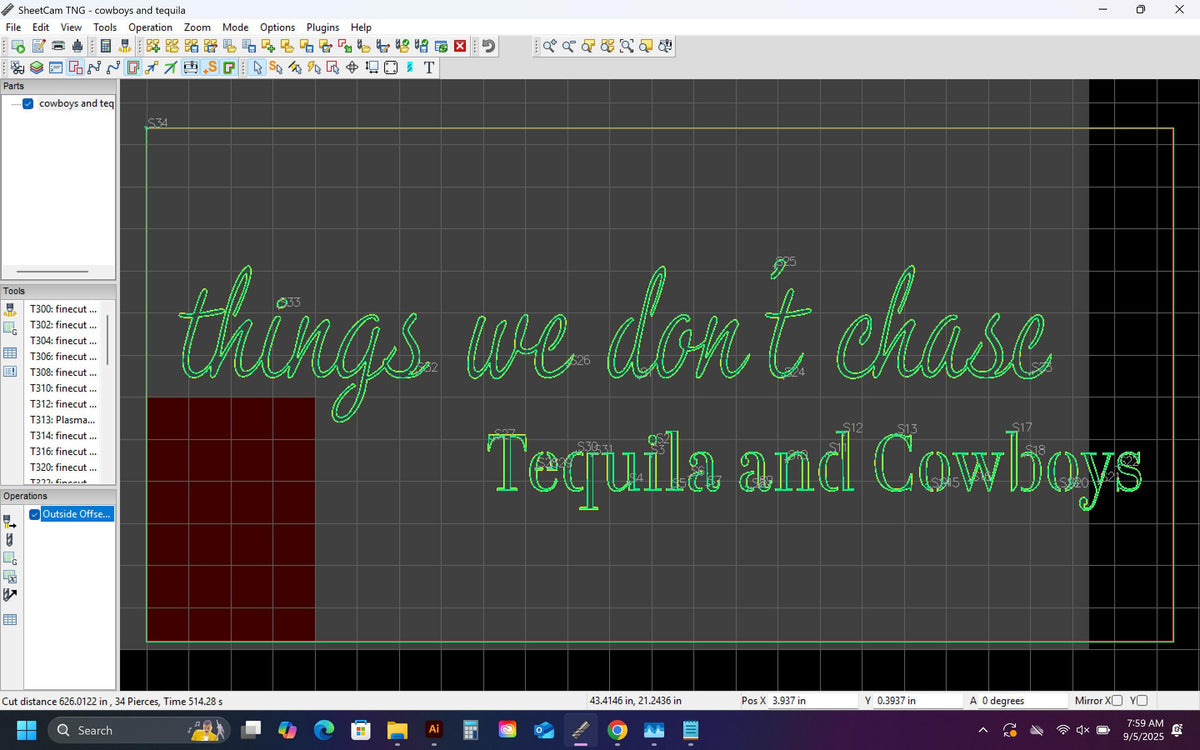Open File Explorer from taskbar
Image resolution: width=1200 pixels, height=750 pixels.
(x=398, y=730)
